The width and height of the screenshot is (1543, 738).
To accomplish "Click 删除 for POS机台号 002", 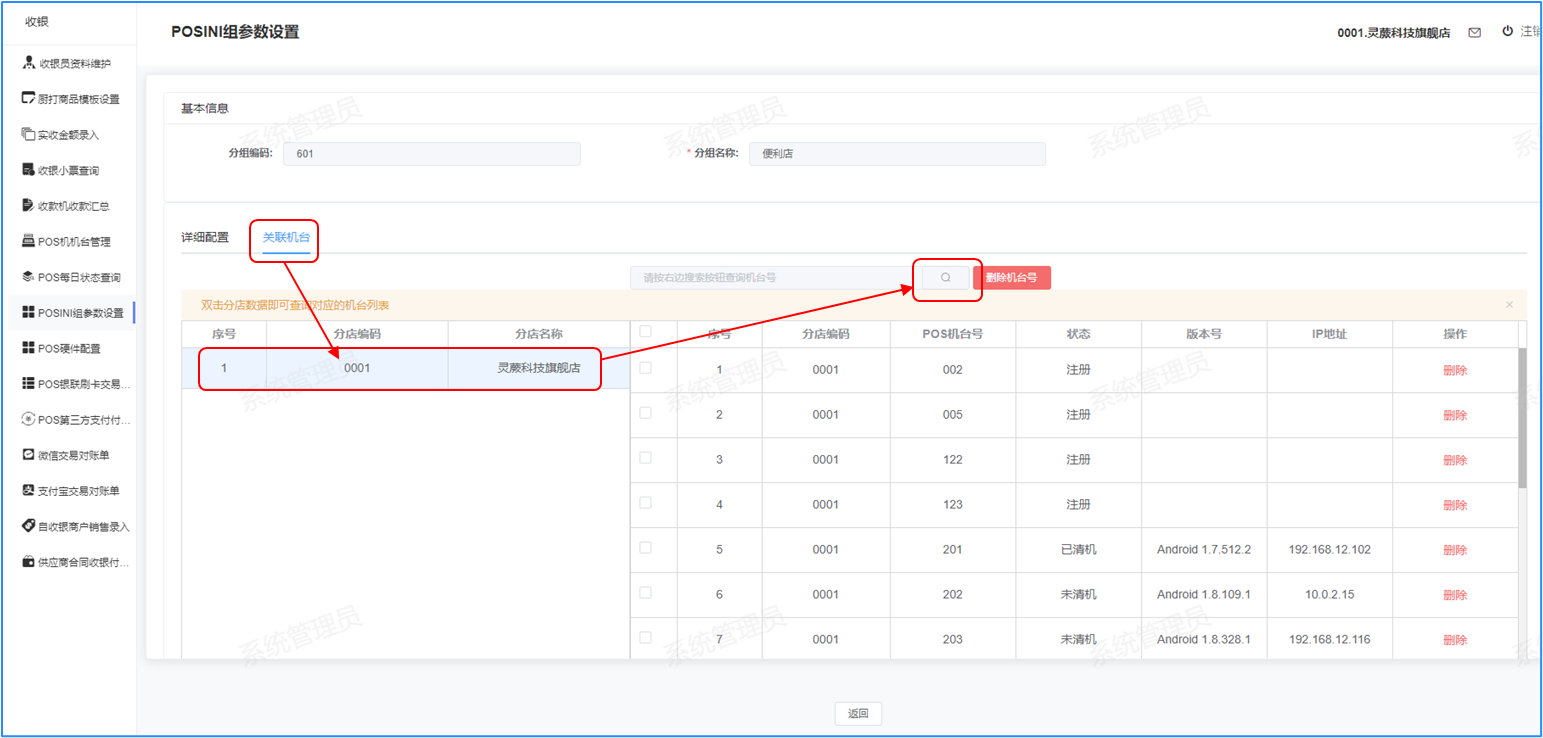I will tap(1455, 370).
